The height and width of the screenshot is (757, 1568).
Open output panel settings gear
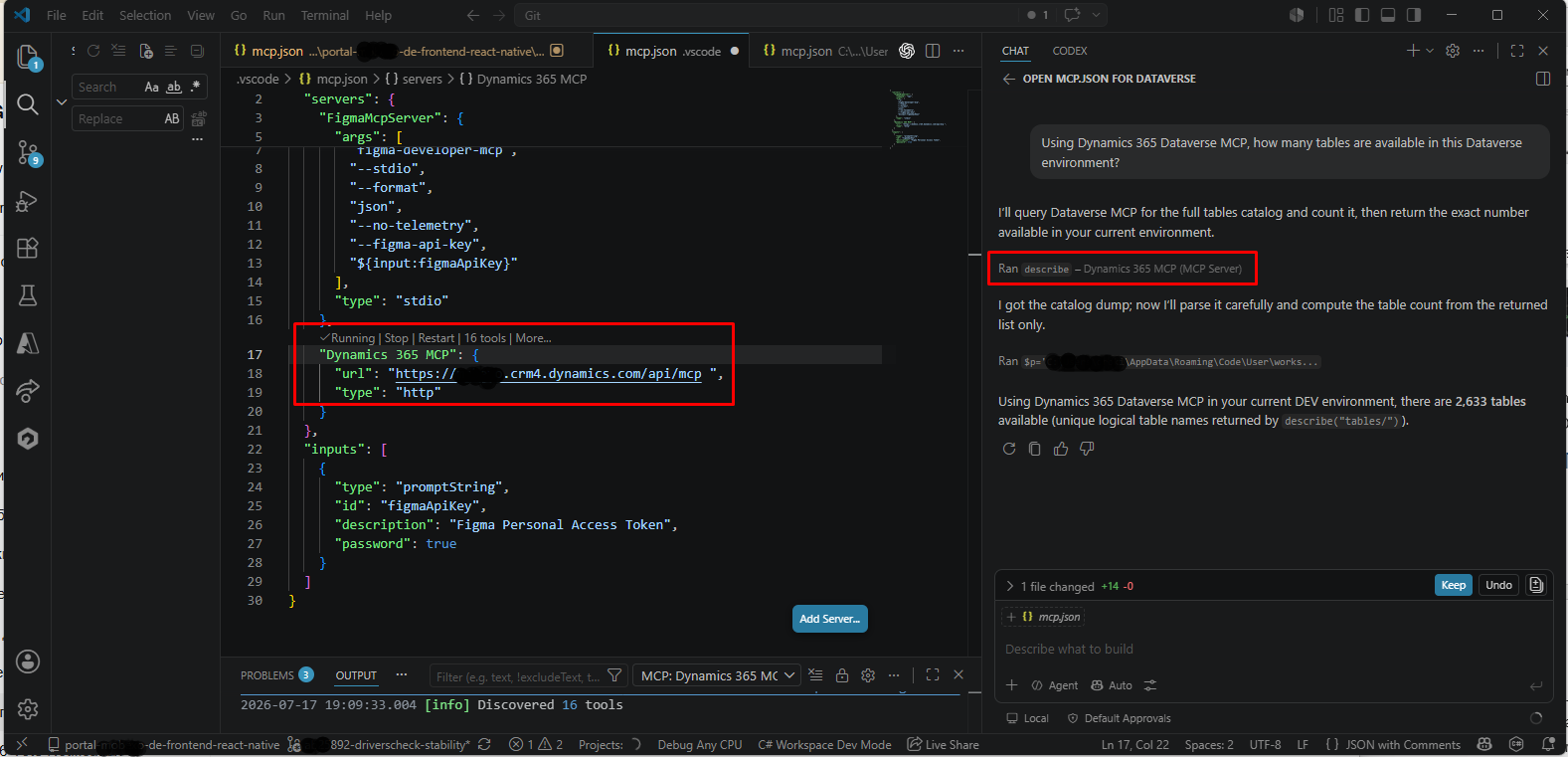[x=868, y=675]
